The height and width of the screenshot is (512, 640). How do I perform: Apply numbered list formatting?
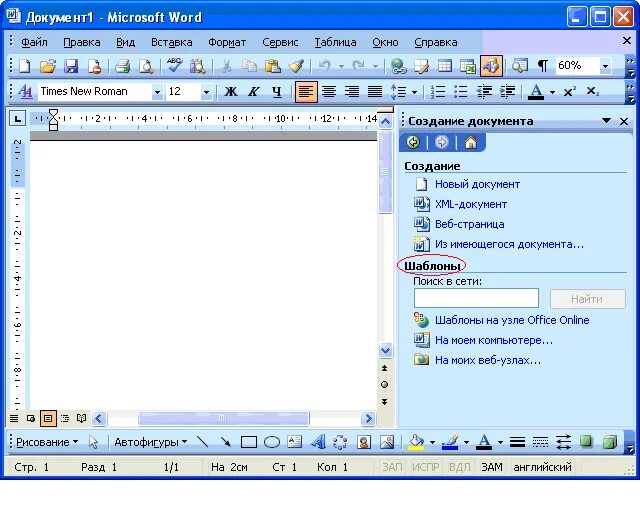(x=438, y=91)
